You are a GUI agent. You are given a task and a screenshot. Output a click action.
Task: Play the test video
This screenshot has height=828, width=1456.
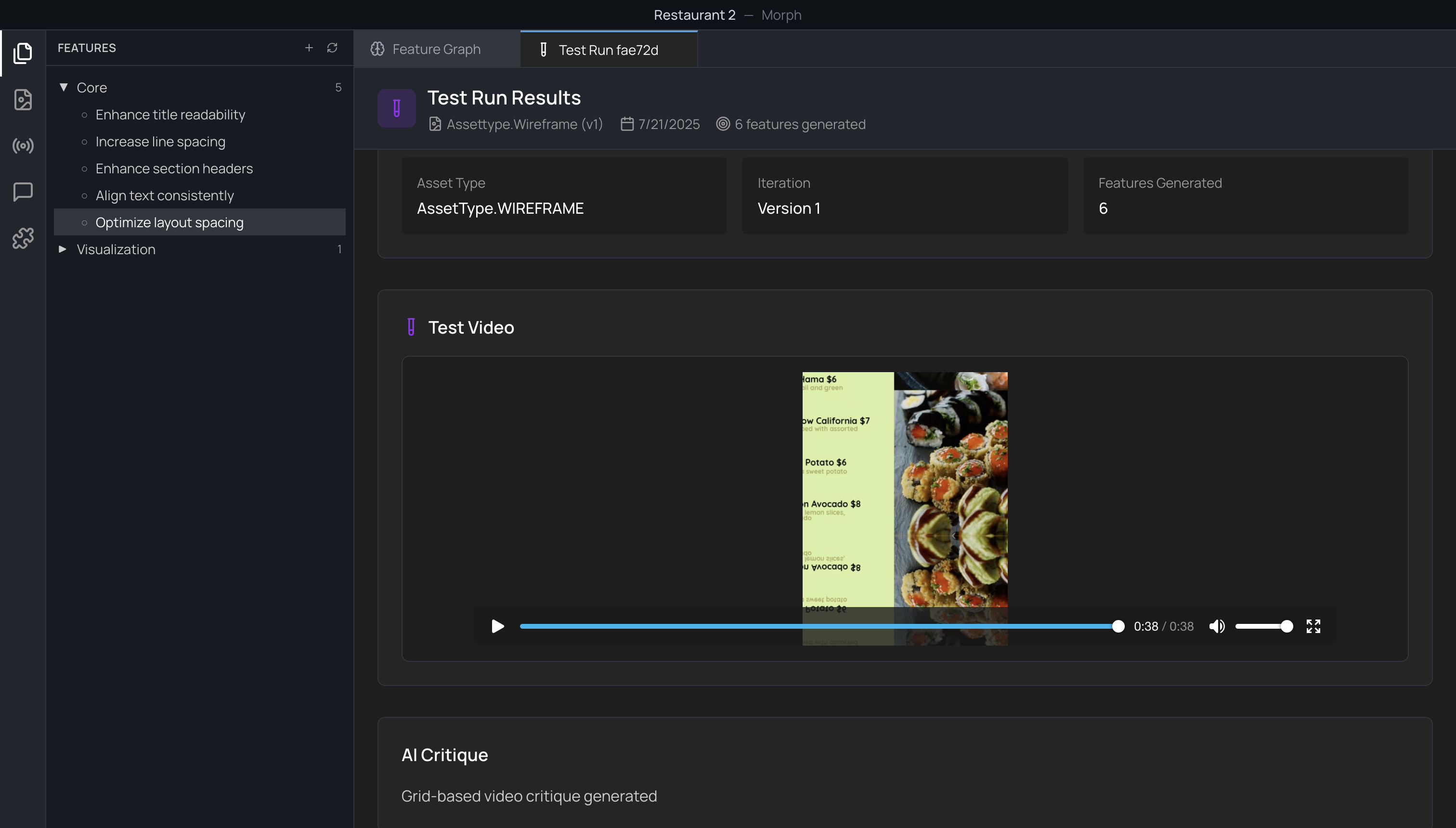click(497, 626)
